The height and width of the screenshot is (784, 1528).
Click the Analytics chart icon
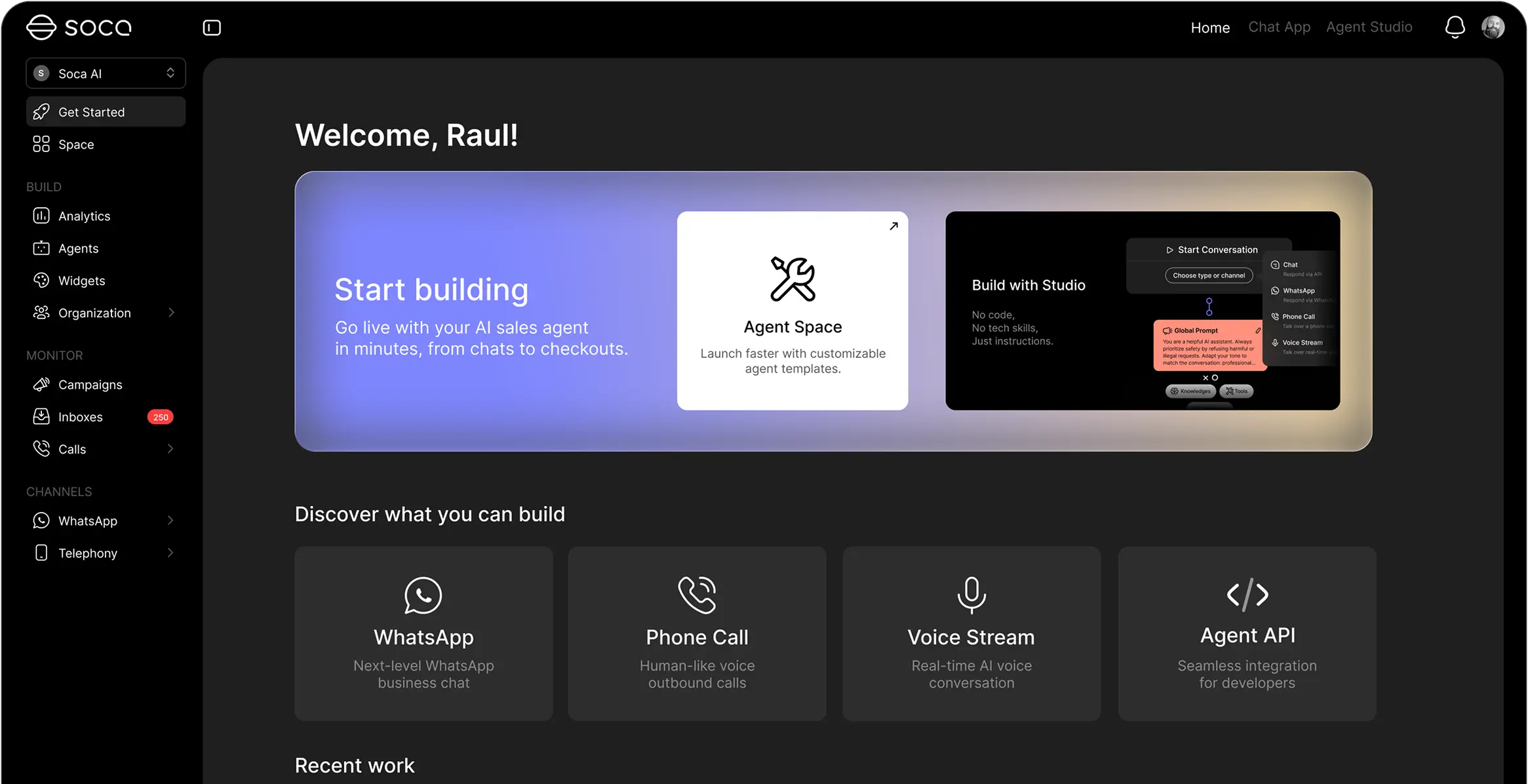[x=41, y=216]
